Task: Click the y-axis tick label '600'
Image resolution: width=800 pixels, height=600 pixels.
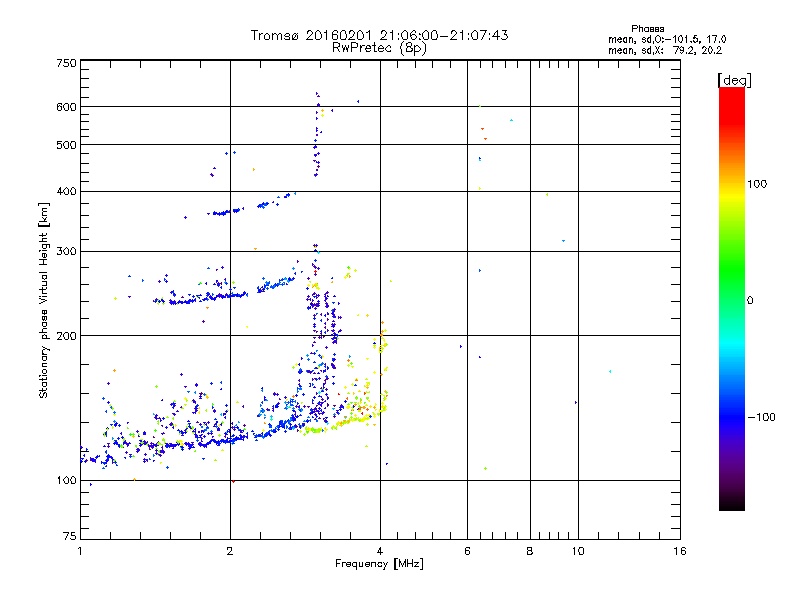Action: (x=67, y=107)
